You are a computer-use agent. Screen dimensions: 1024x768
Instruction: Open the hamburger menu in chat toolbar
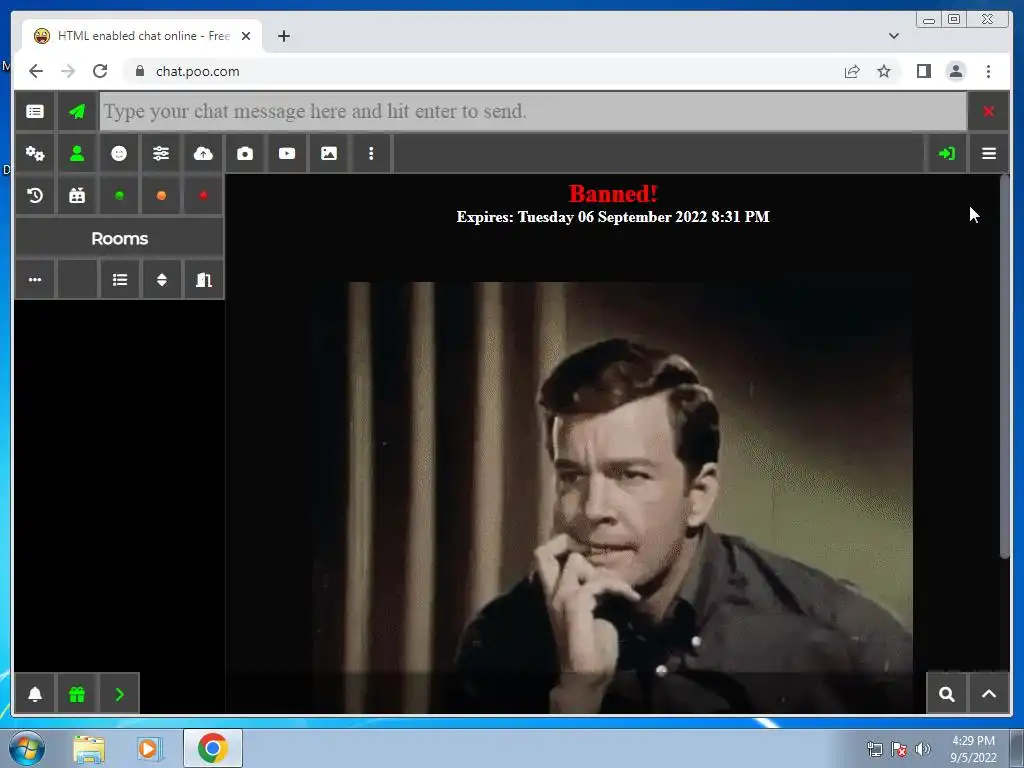[x=989, y=153]
